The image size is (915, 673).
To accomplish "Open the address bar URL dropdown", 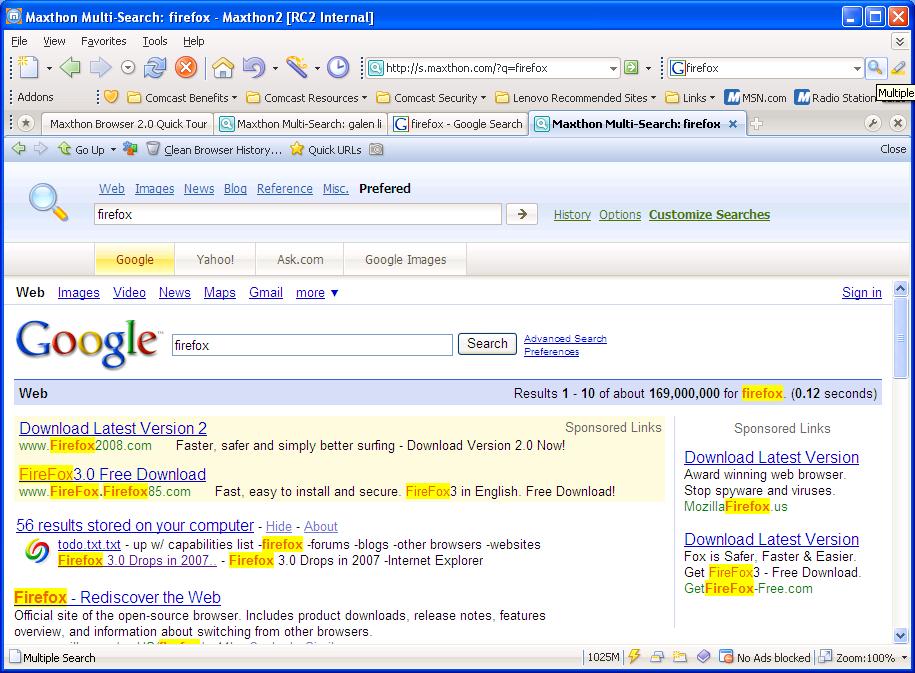I will [613, 68].
